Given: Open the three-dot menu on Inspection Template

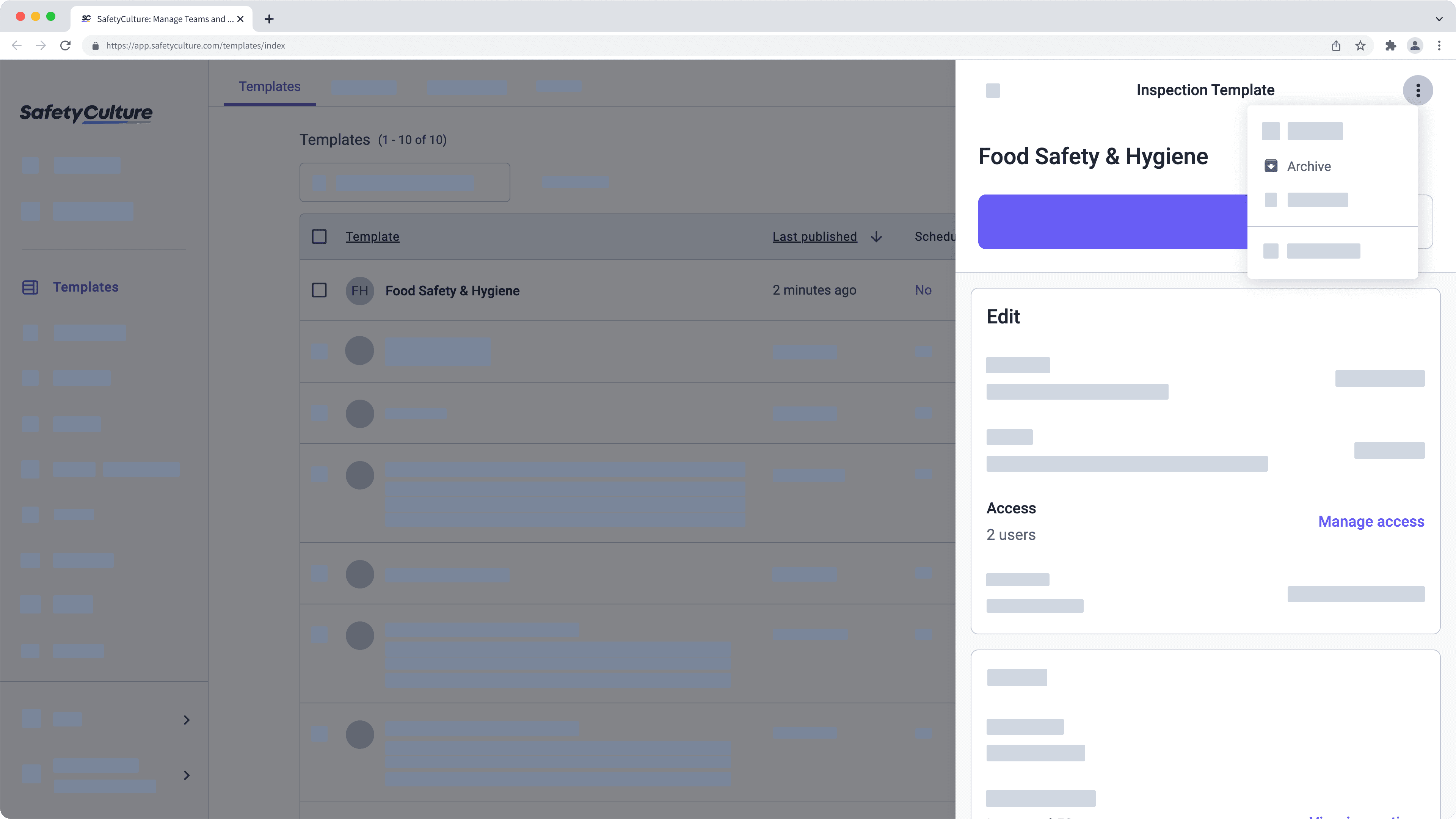Looking at the screenshot, I should pyautogui.click(x=1418, y=90).
